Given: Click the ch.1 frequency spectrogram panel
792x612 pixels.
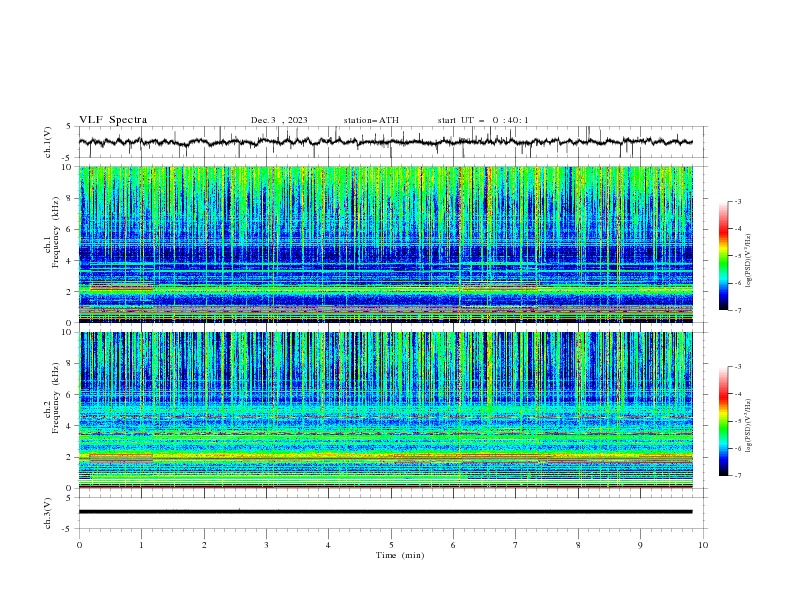Looking at the screenshot, I should (385, 244).
